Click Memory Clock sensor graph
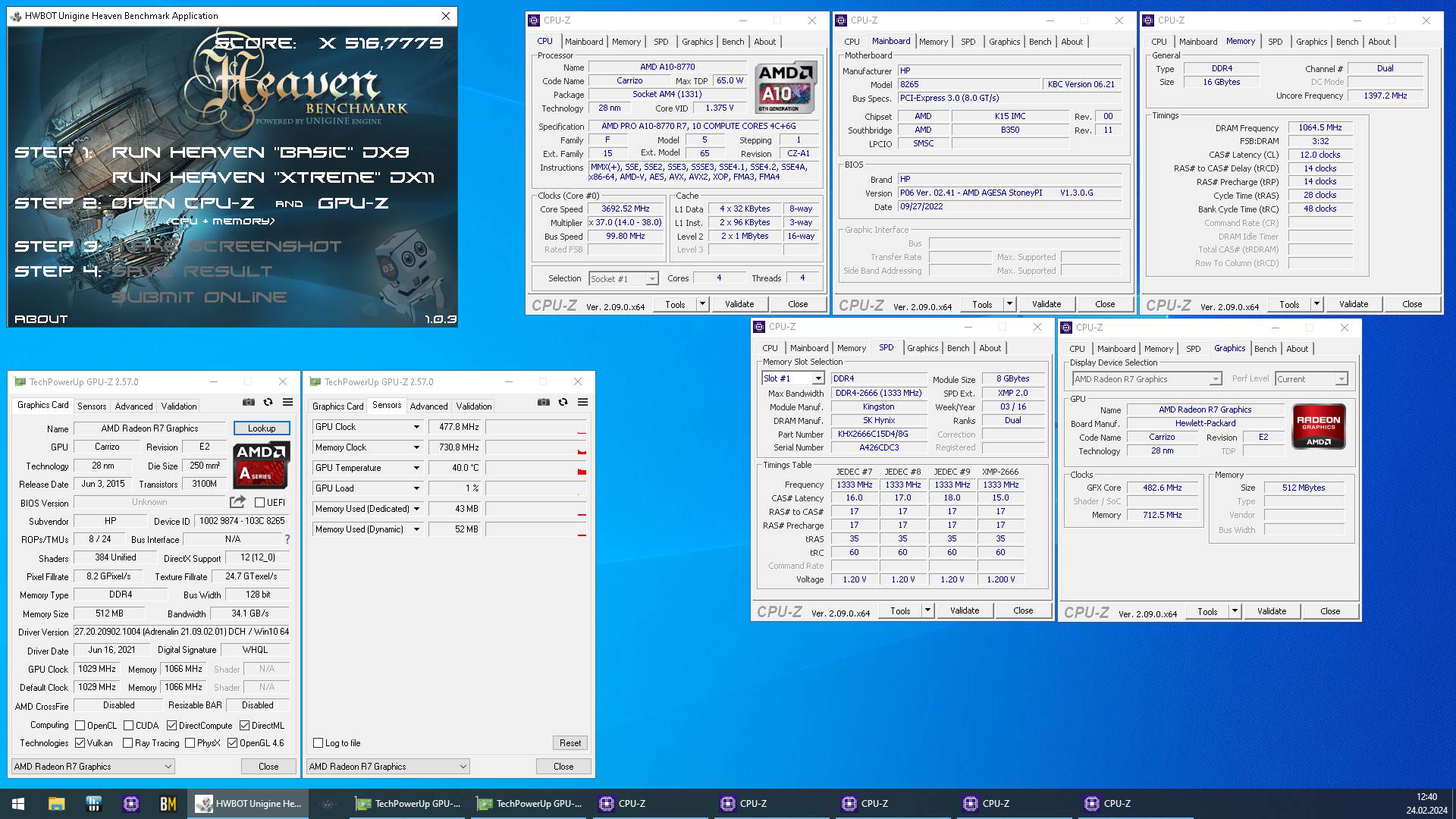This screenshot has width=1456, height=819. pyautogui.click(x=536, y=447)
